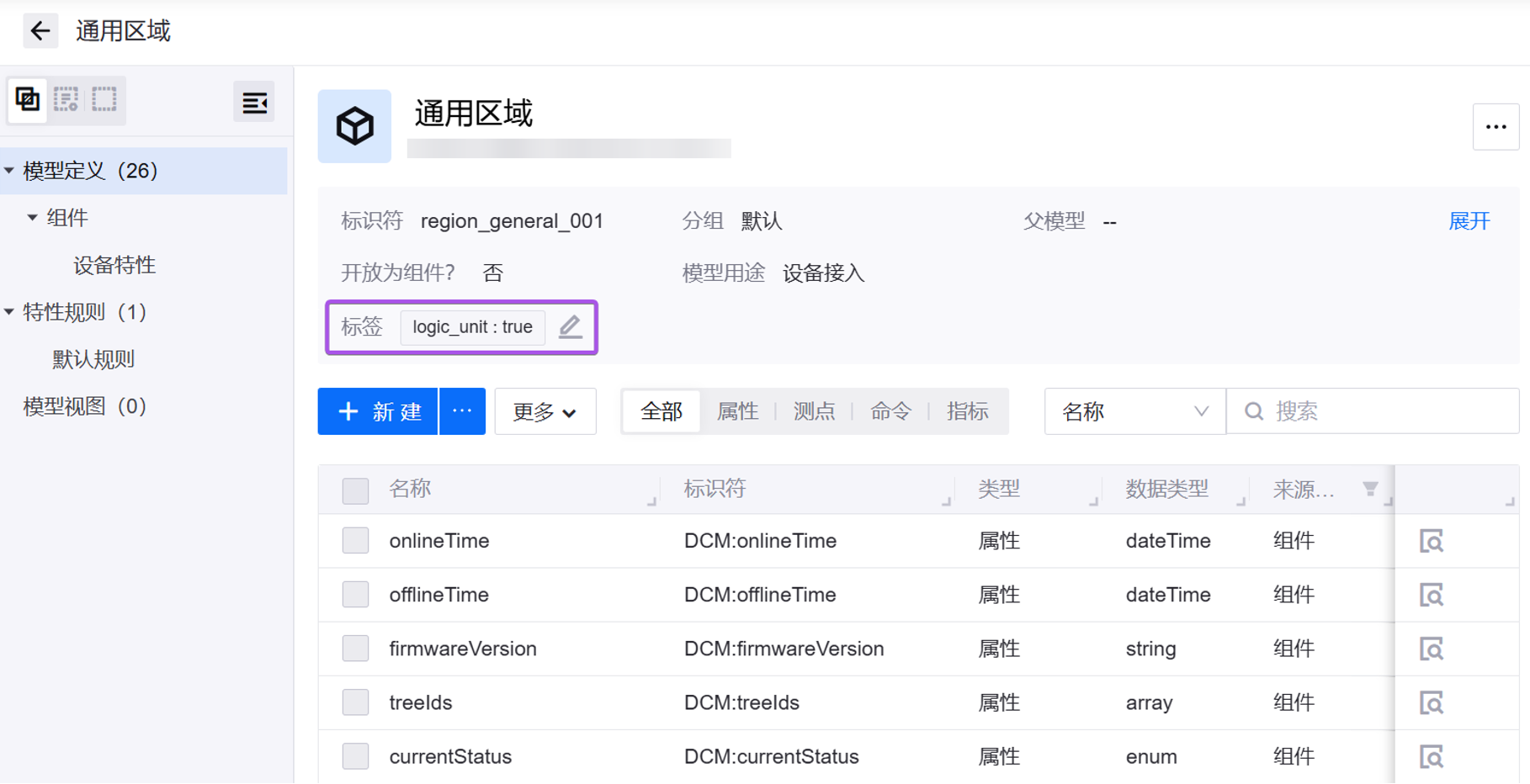The width and height of the screenshot is (1530, 784).
Task: Switch to the 测点 tab
Action: (814, 411)
